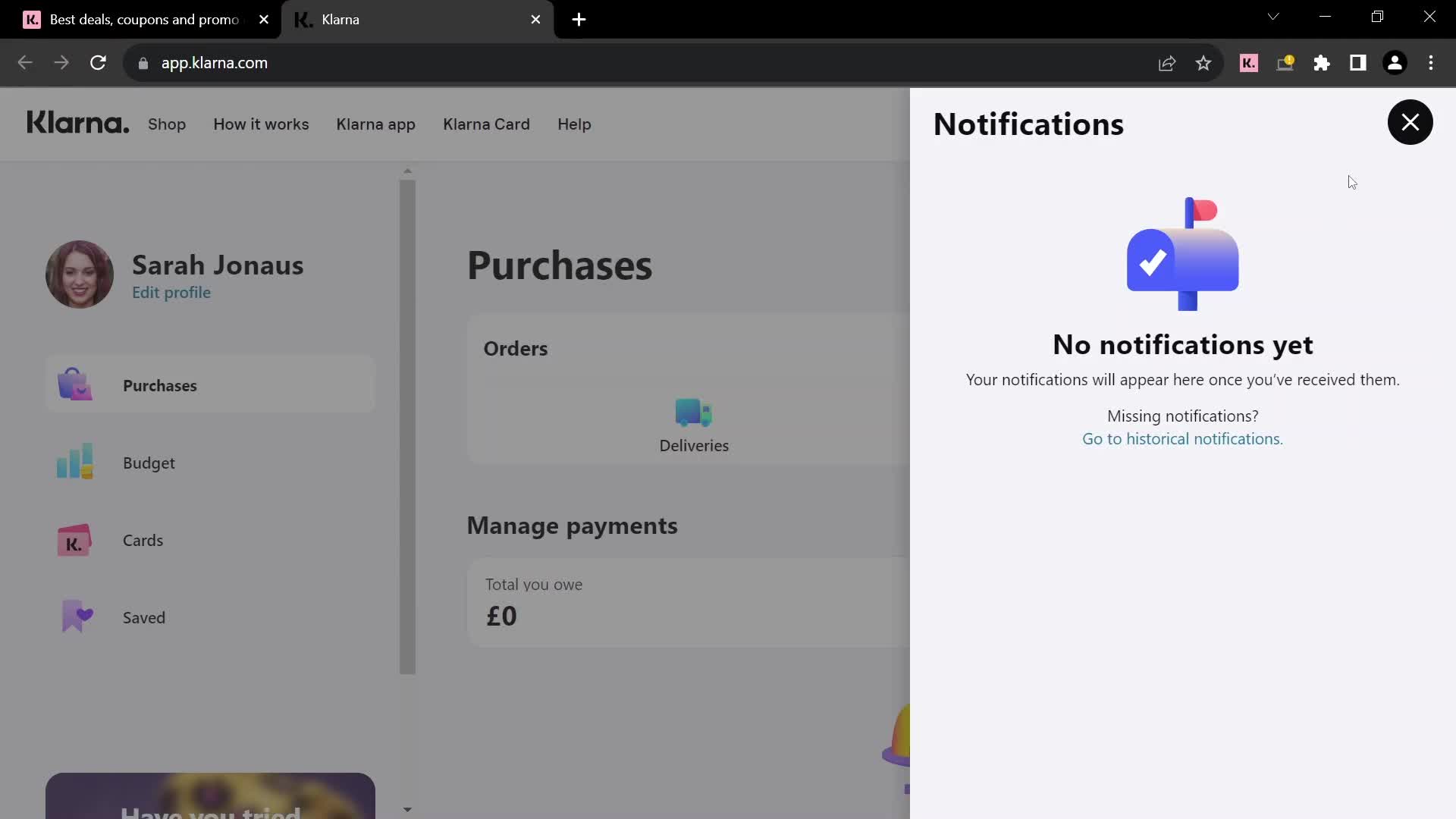Go to Klarna app page

tap(375, 124)
